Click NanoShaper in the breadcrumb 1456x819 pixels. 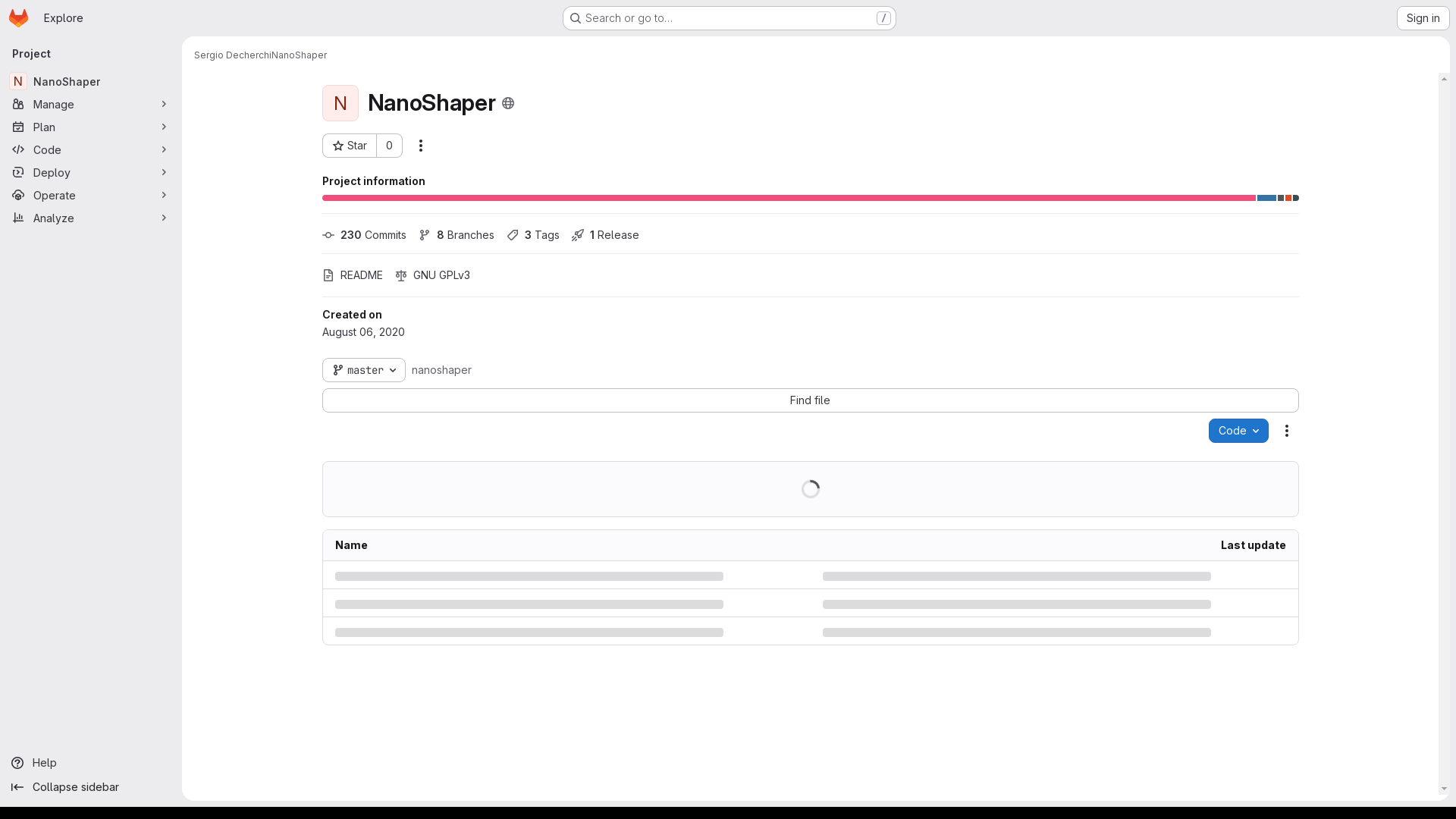click(x=299, y=55)
